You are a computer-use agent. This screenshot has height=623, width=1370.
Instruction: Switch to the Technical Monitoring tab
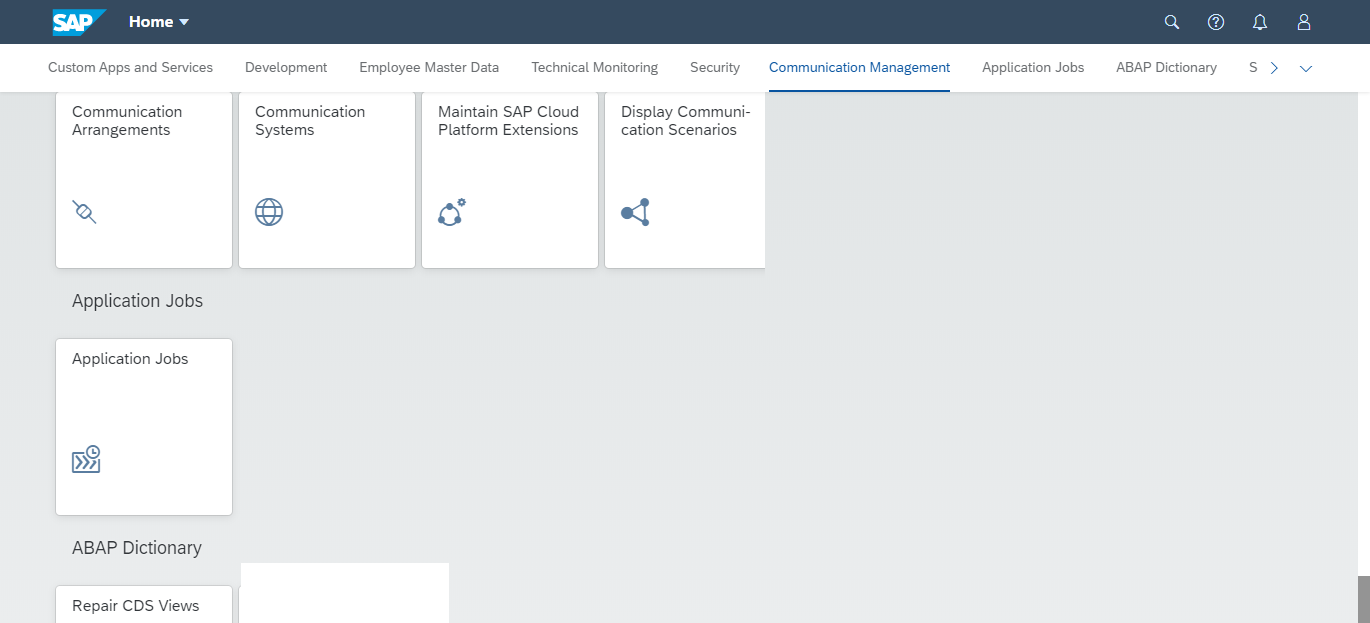594,68
